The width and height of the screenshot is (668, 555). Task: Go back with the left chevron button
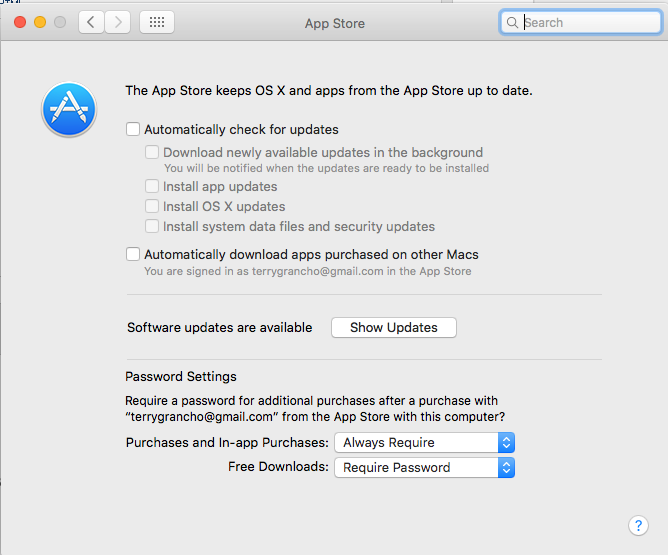click(91, 22)
